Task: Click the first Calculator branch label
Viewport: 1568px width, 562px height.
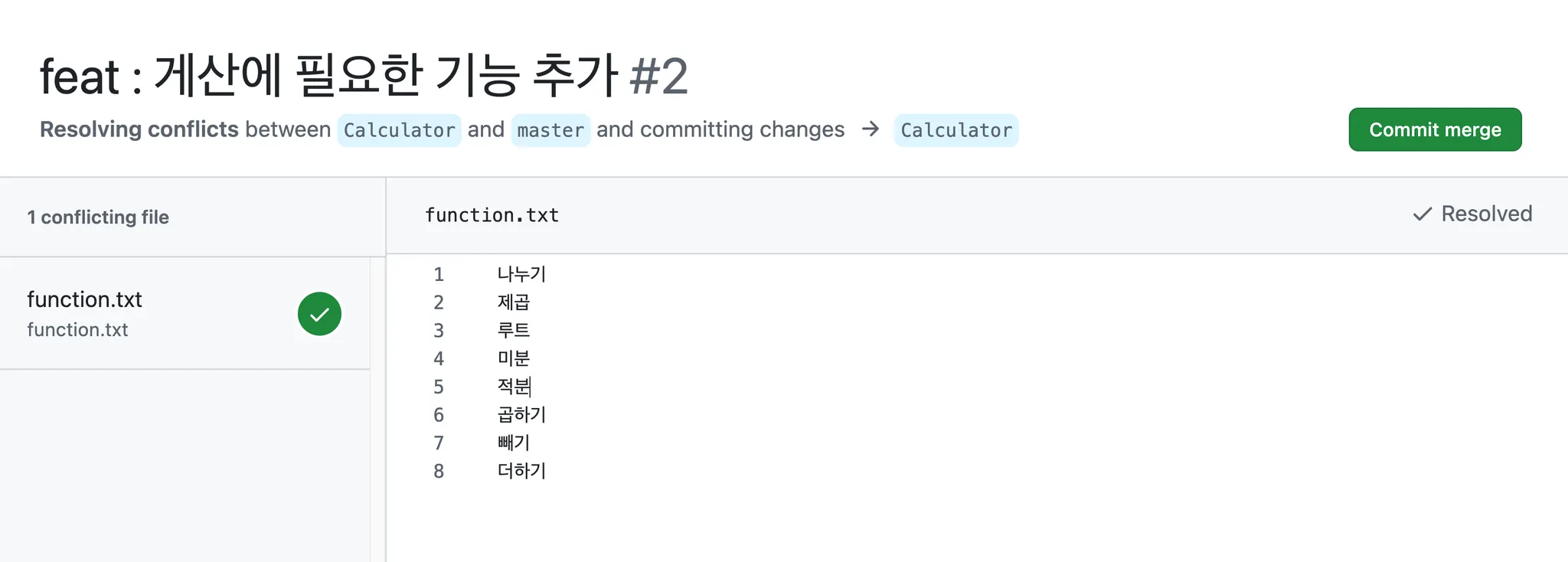Action: point(399,130)
